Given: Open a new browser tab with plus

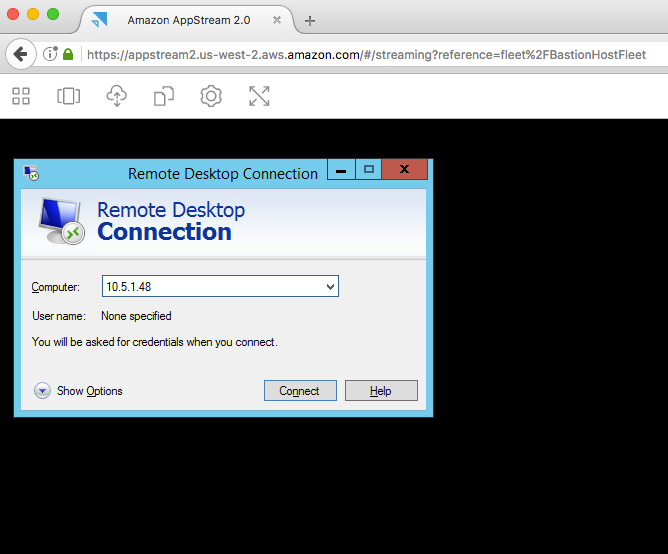Looking at the screenshot, I should pyautogui.click(x=310, y=20).
